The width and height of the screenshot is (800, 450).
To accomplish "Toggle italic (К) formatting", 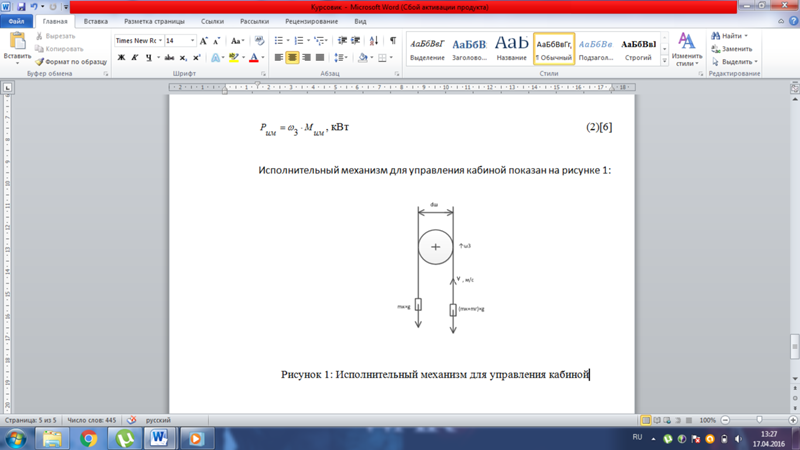I will pos(135,58).
